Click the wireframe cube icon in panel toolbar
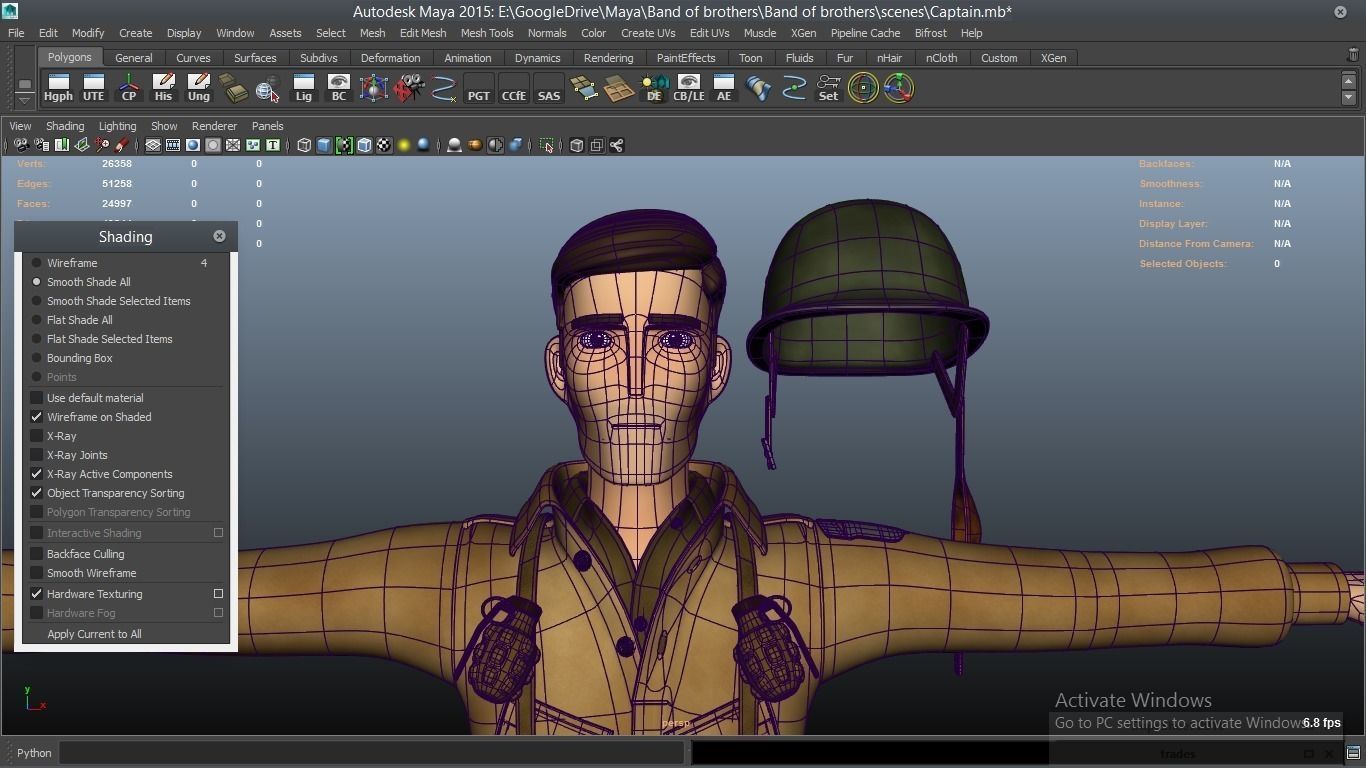The height and width of the screenshot is (768, 1366). (304, 145)
